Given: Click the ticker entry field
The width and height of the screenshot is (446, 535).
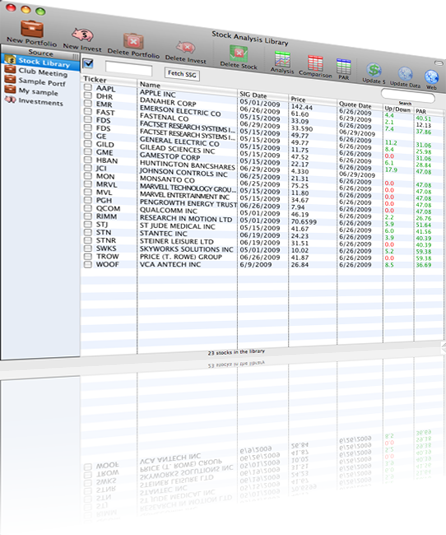Looking at the screenshot, I should (x=128, y=69).
